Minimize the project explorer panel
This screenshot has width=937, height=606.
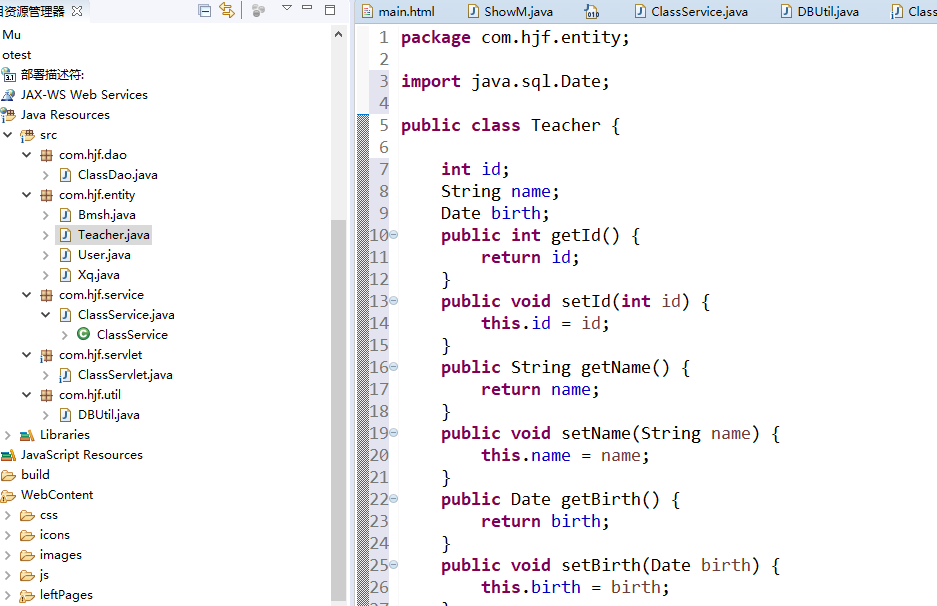tap(307, 8)
